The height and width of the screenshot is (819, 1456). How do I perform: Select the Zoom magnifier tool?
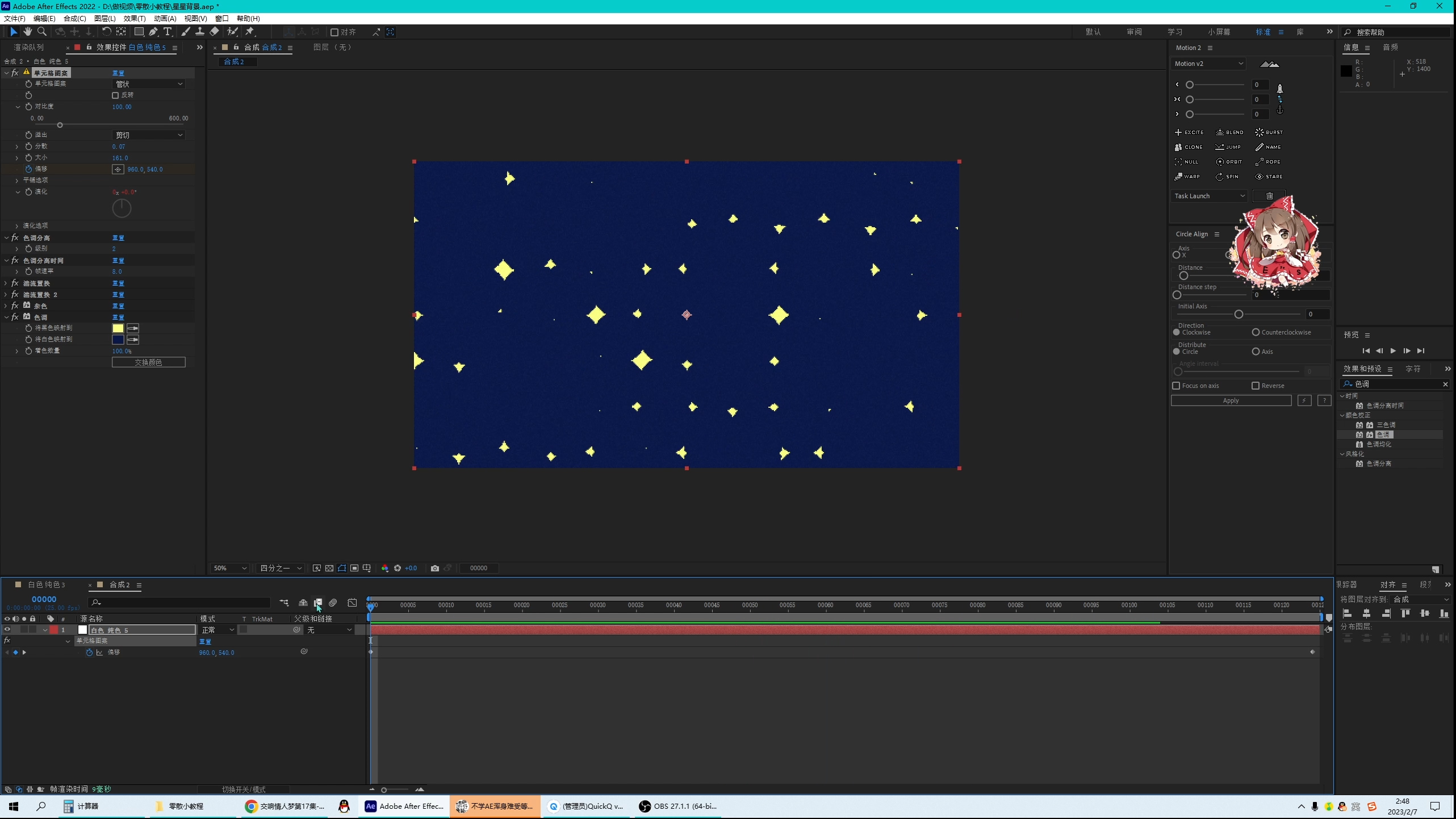tap(41, 32)
